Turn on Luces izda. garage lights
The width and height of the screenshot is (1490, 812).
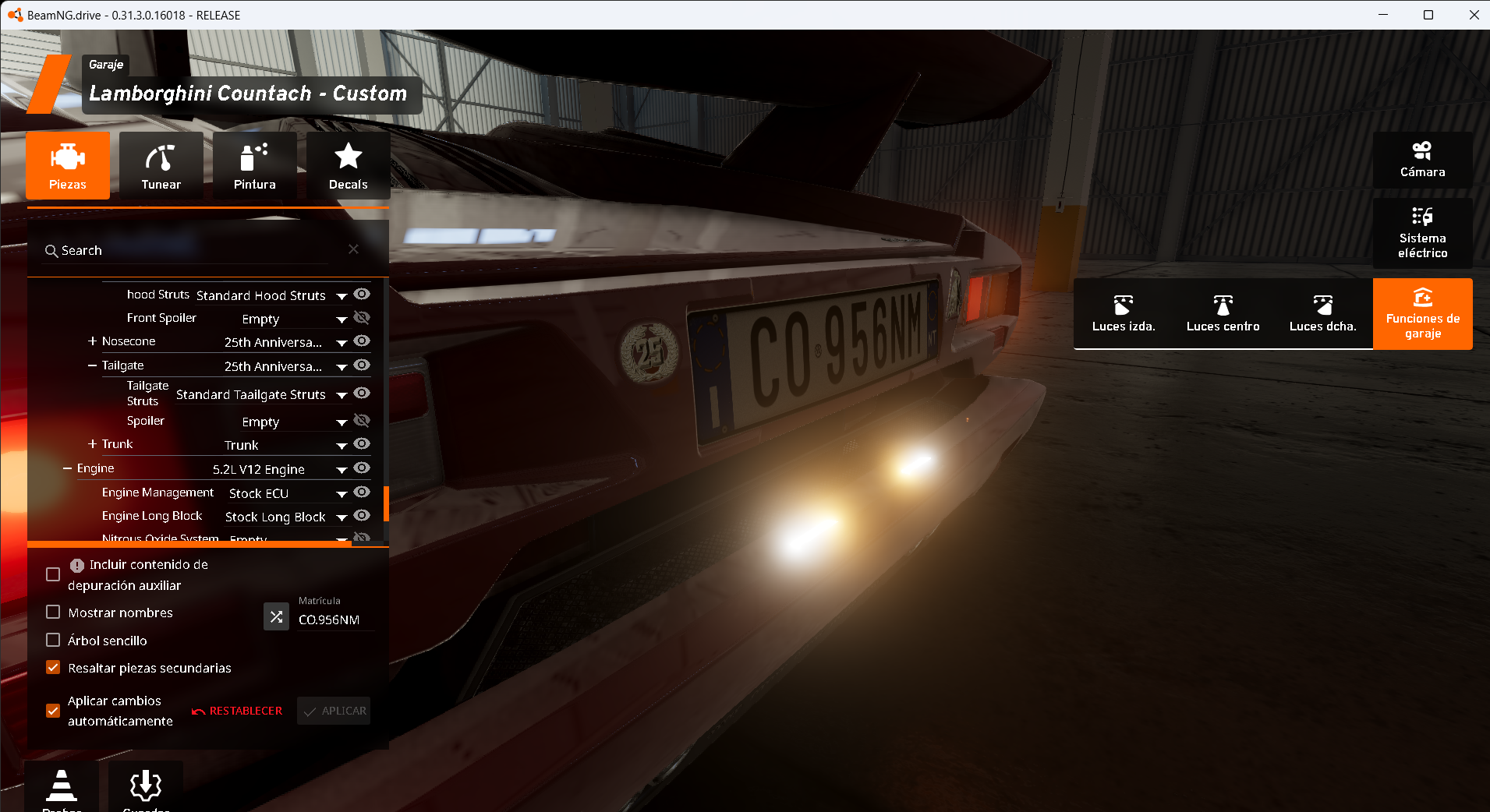[1123, 314]
